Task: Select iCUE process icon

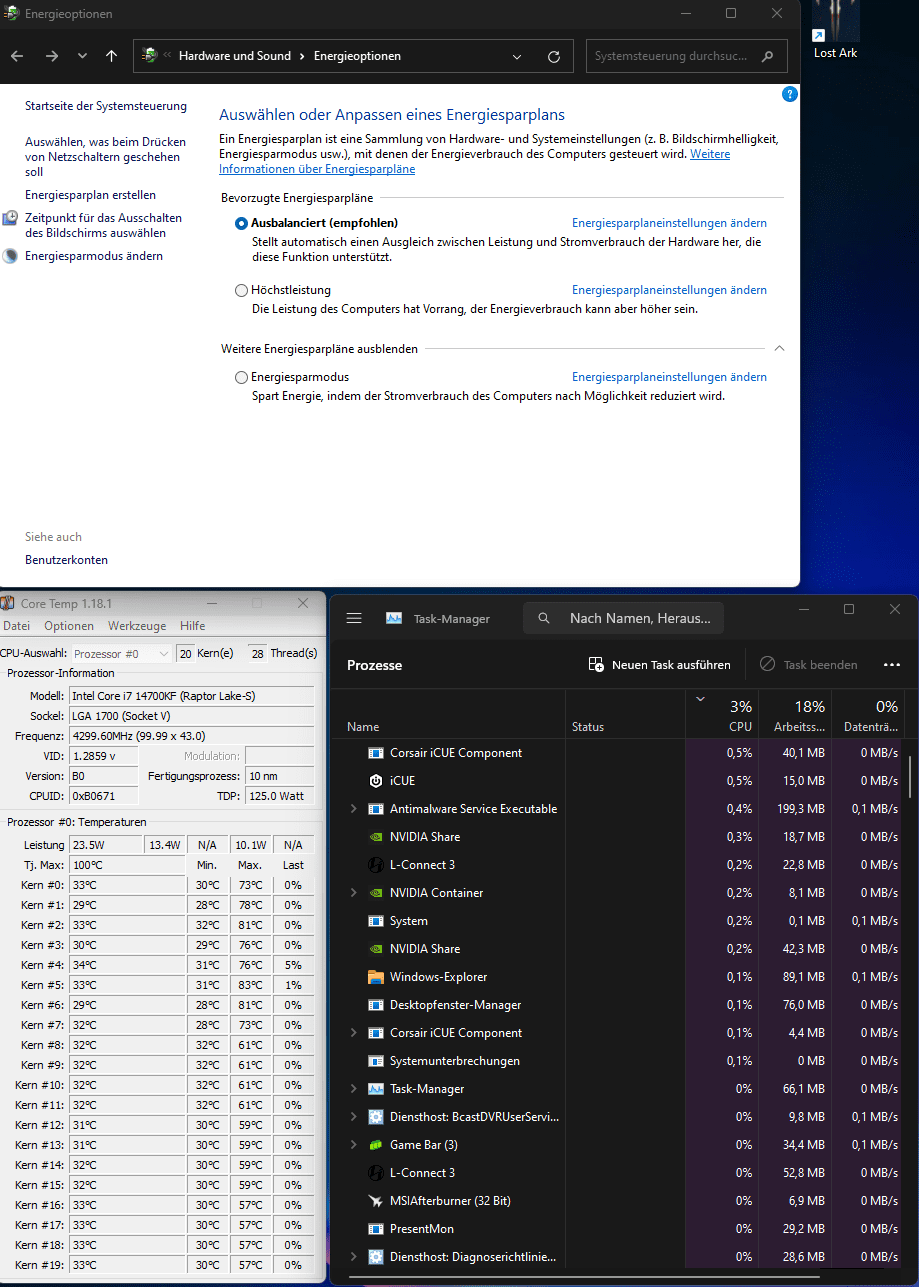Action: [x=376, y=781]
